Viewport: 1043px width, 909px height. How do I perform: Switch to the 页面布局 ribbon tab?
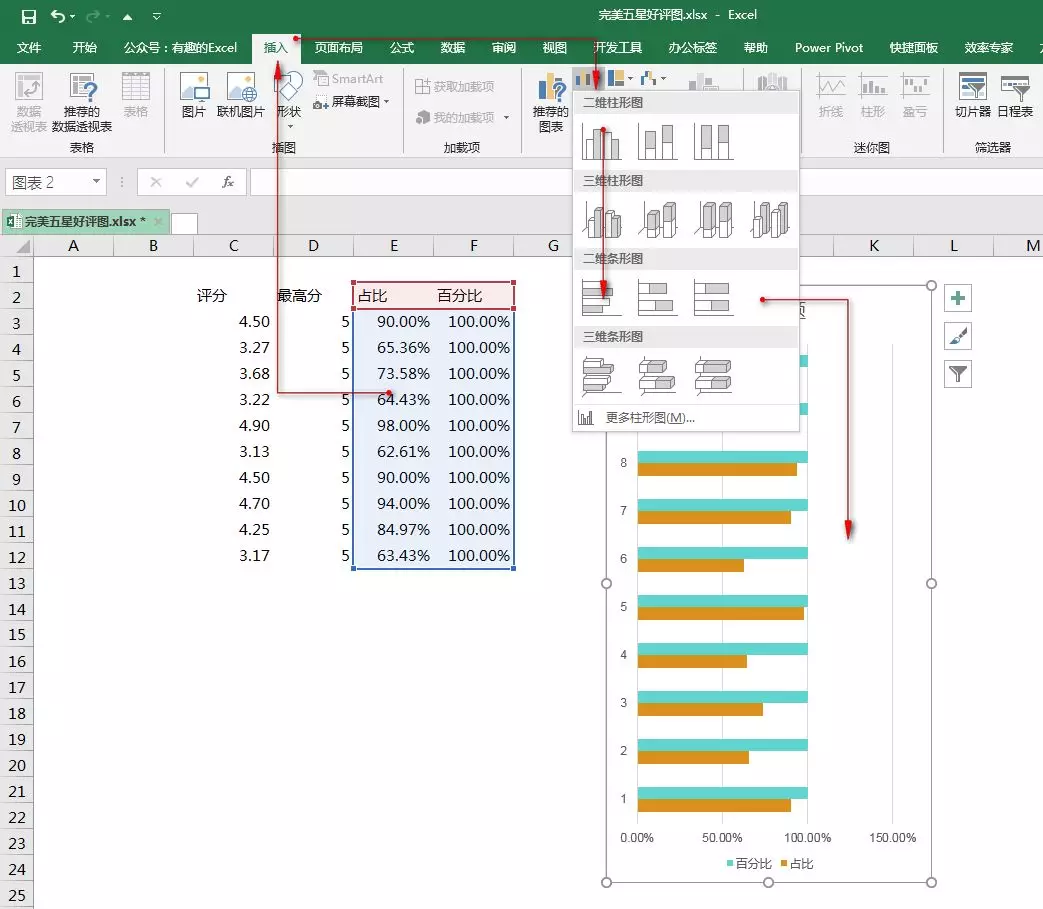click(x=338, y=48)
